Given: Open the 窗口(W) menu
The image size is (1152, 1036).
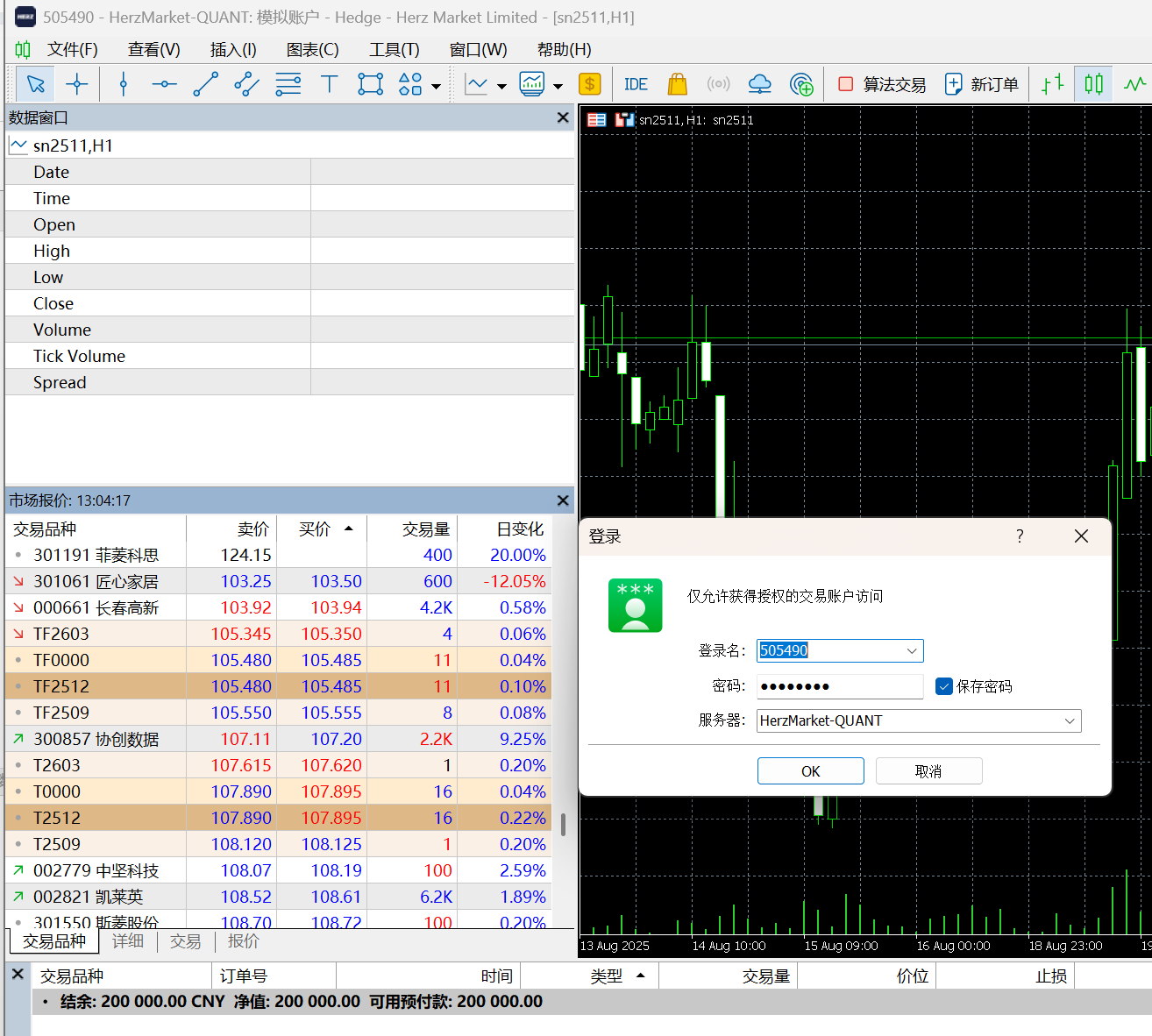Looking at the screenshot, I should [x=479, y=49].
